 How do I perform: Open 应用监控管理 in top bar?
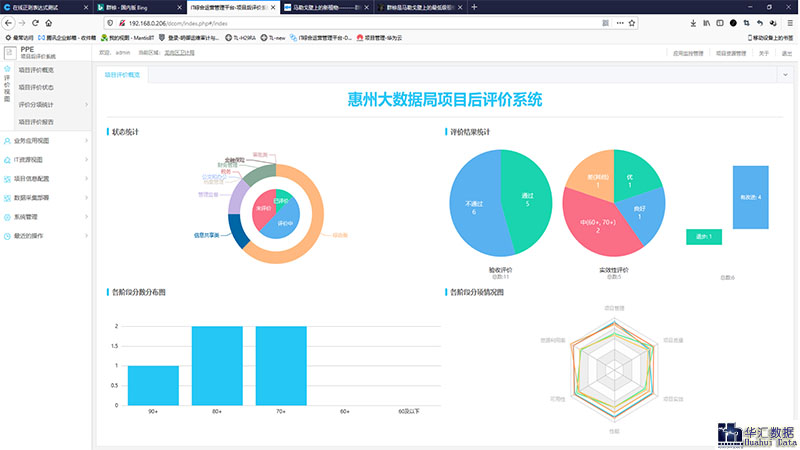pos(688,53)
